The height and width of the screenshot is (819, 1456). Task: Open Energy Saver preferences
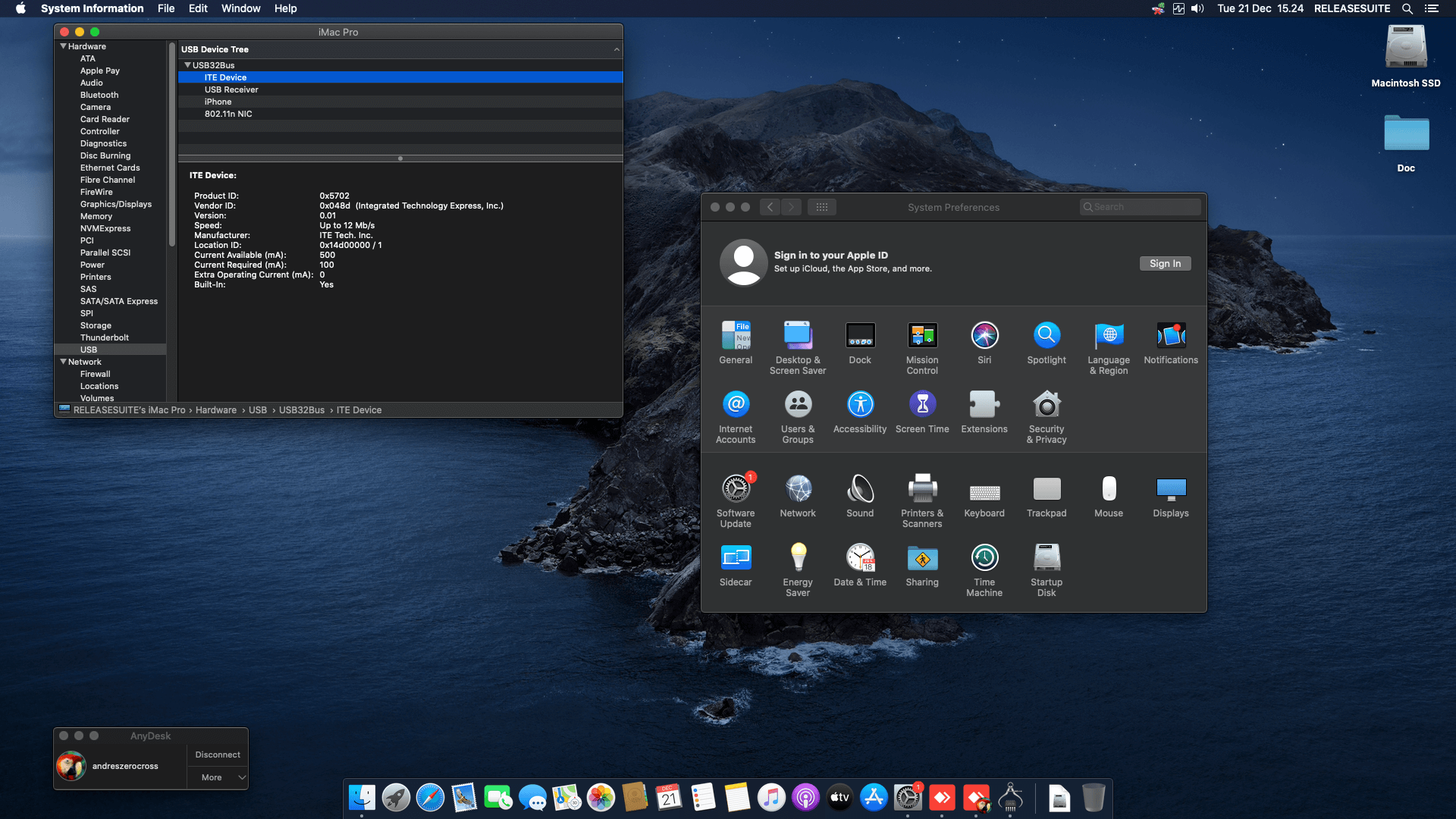(798, 570)
